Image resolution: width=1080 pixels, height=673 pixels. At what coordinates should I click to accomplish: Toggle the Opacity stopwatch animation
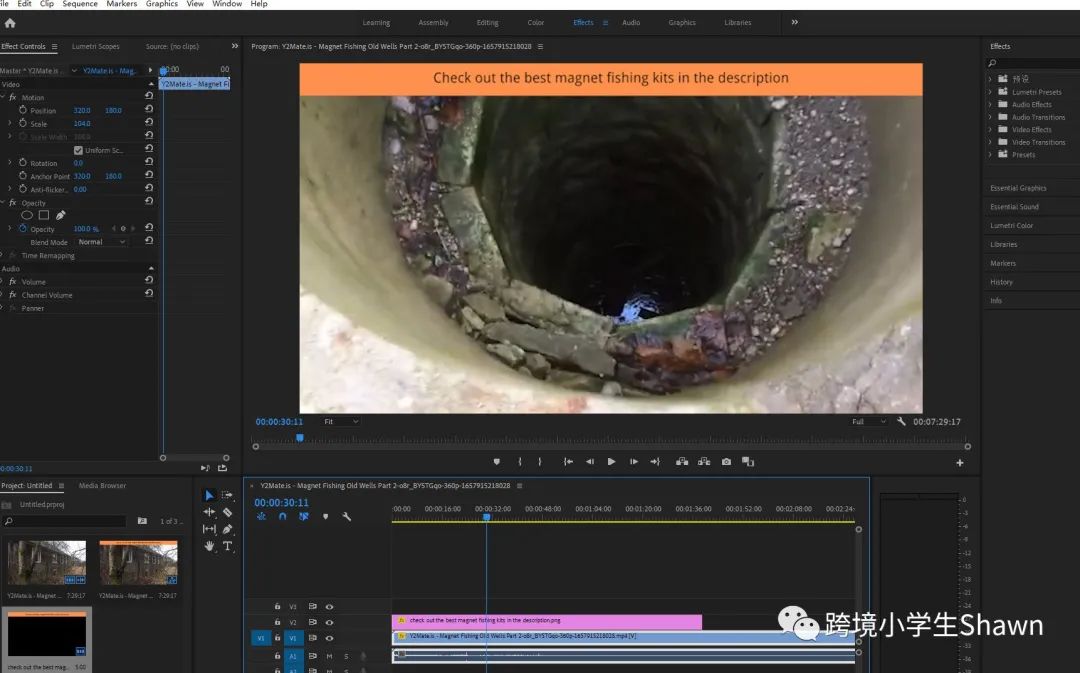(x=22, y=229)
